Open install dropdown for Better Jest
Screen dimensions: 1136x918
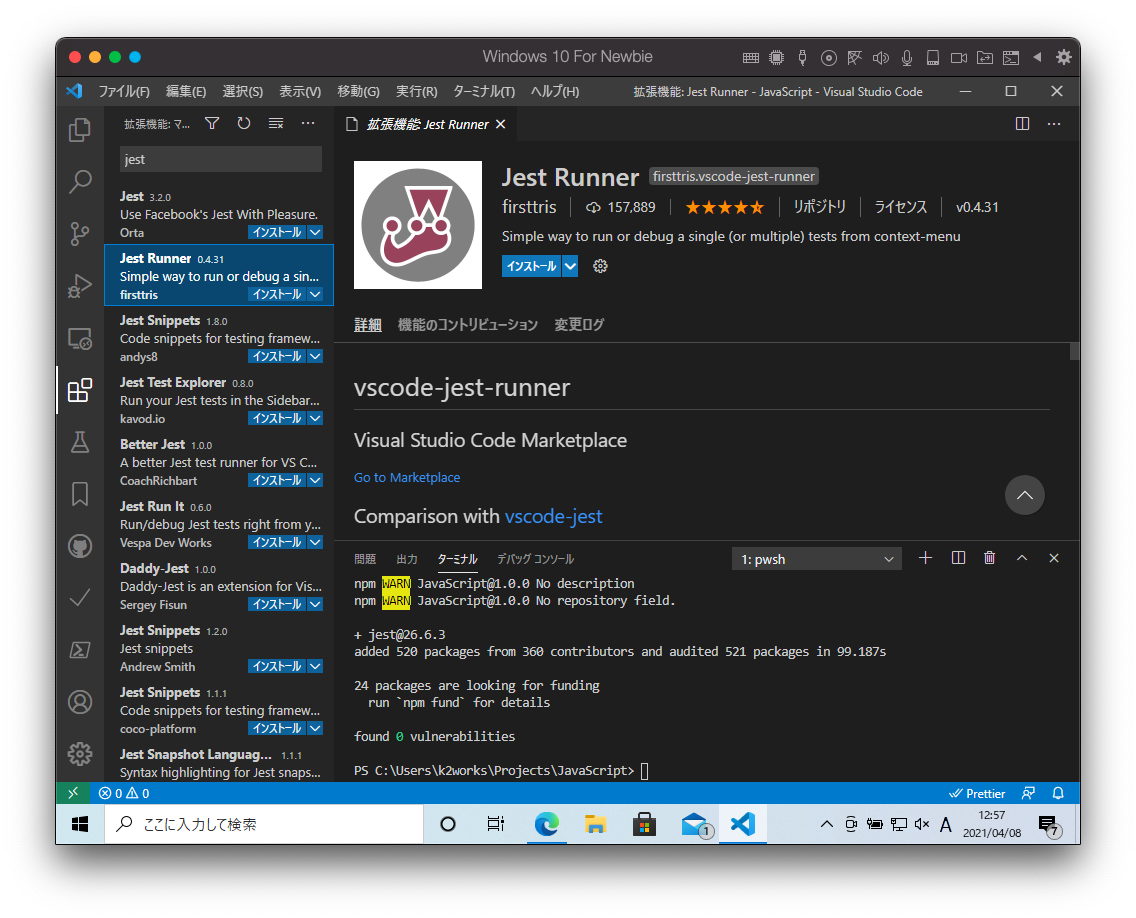(315, 480)
